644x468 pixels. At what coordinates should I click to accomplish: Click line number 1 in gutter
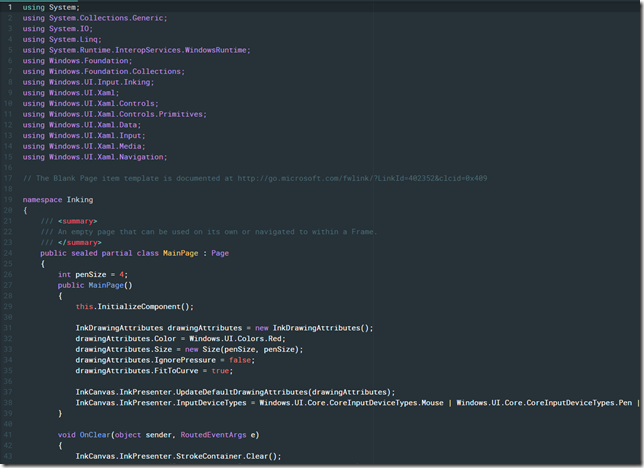point(10,7)
